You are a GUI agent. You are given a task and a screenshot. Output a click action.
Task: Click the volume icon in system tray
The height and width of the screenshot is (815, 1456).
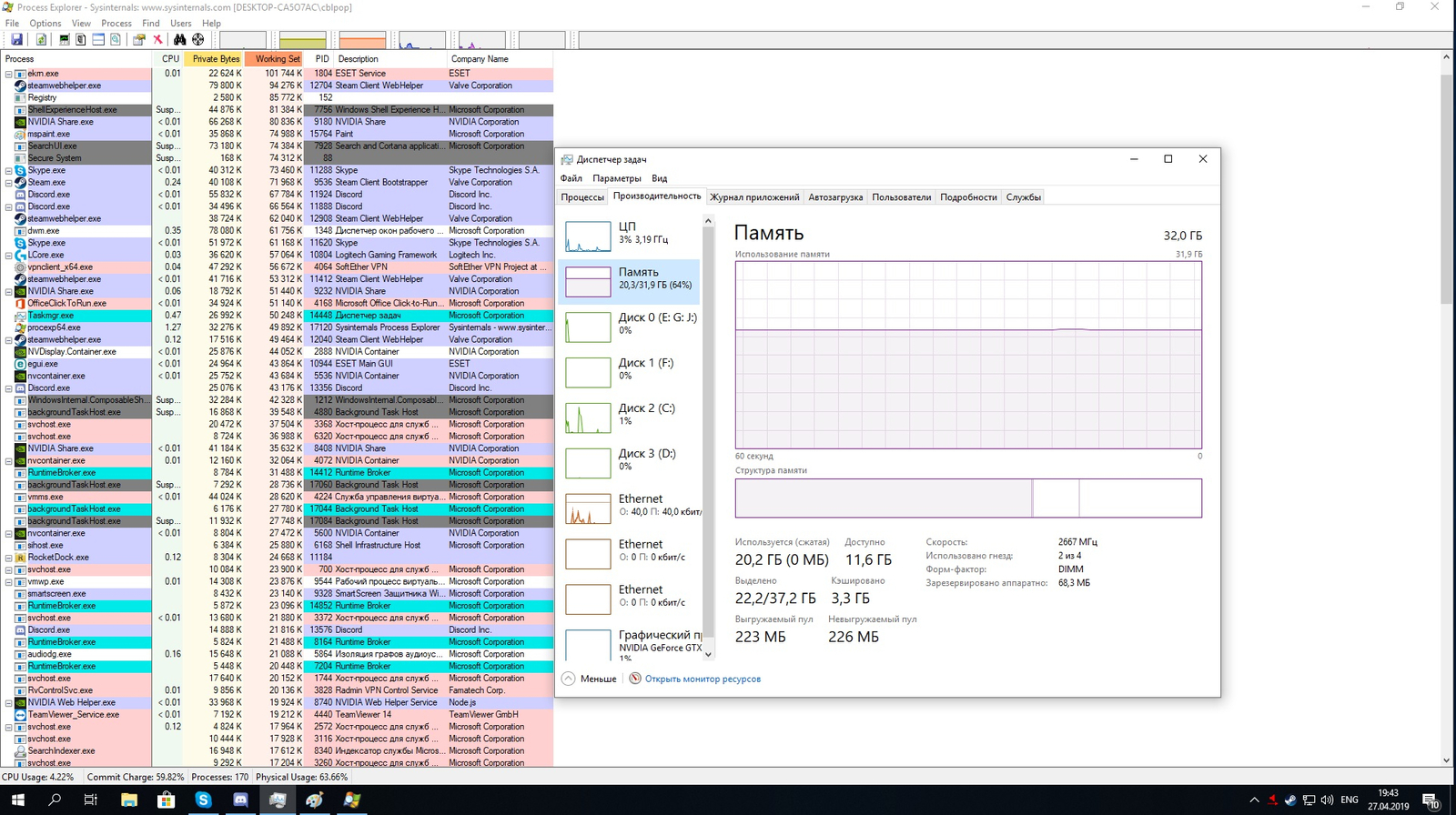click(x=1327, y=800)
